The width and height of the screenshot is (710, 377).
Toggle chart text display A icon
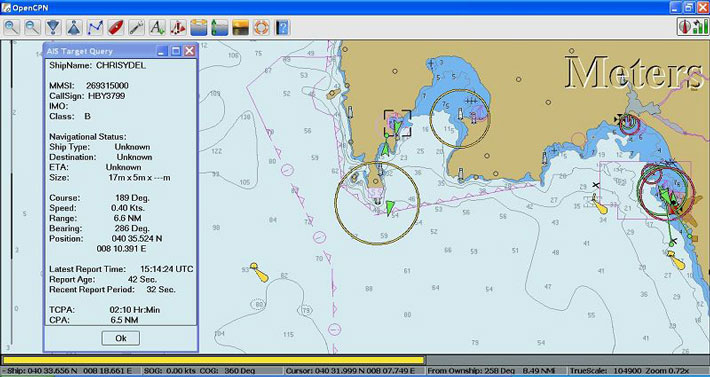coord(157,28)
